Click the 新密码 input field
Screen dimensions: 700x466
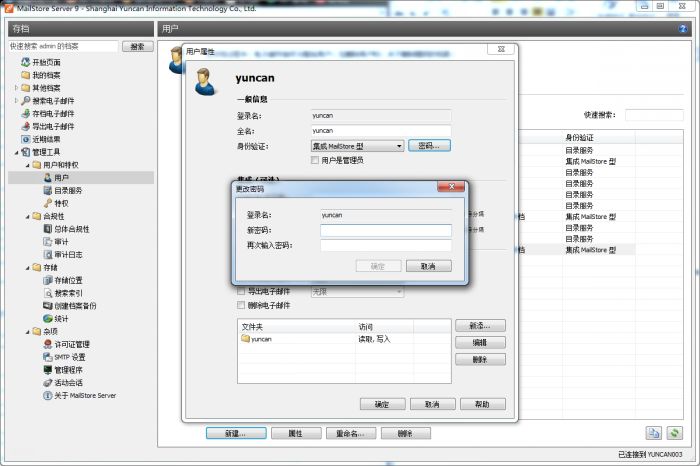(386, 230)
